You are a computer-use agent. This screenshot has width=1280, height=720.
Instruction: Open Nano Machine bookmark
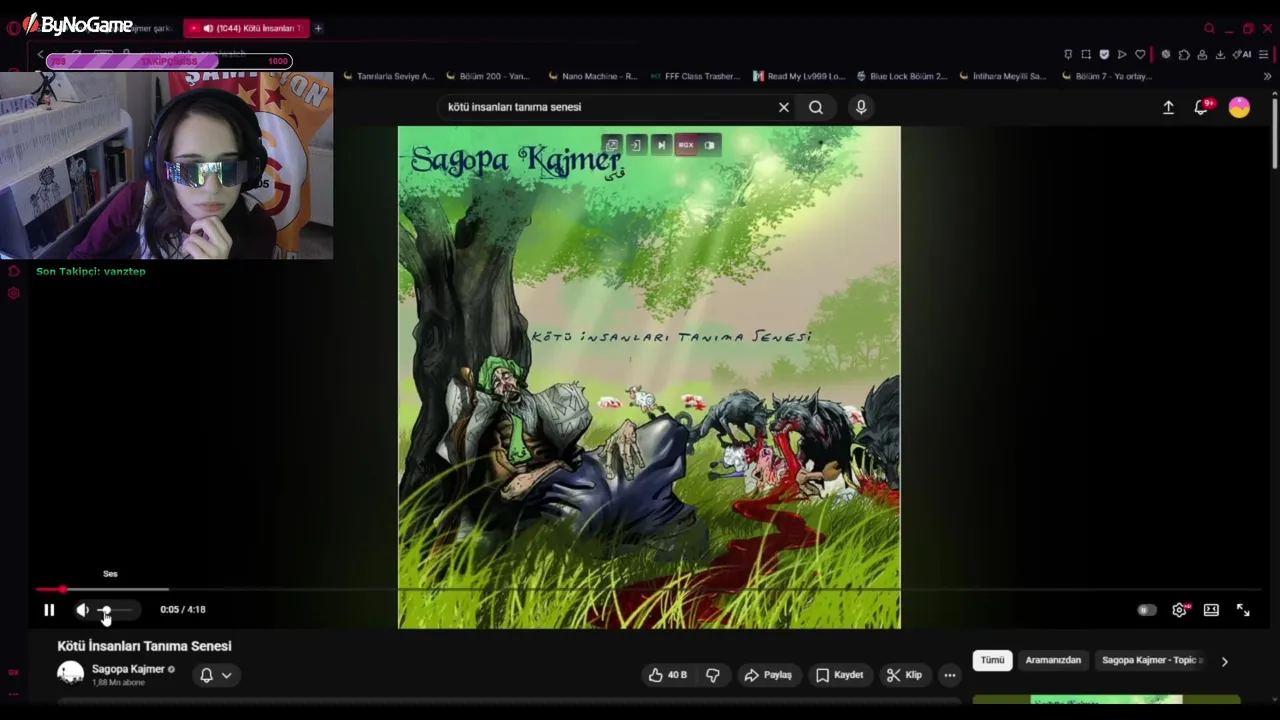[x=592, y=76]
